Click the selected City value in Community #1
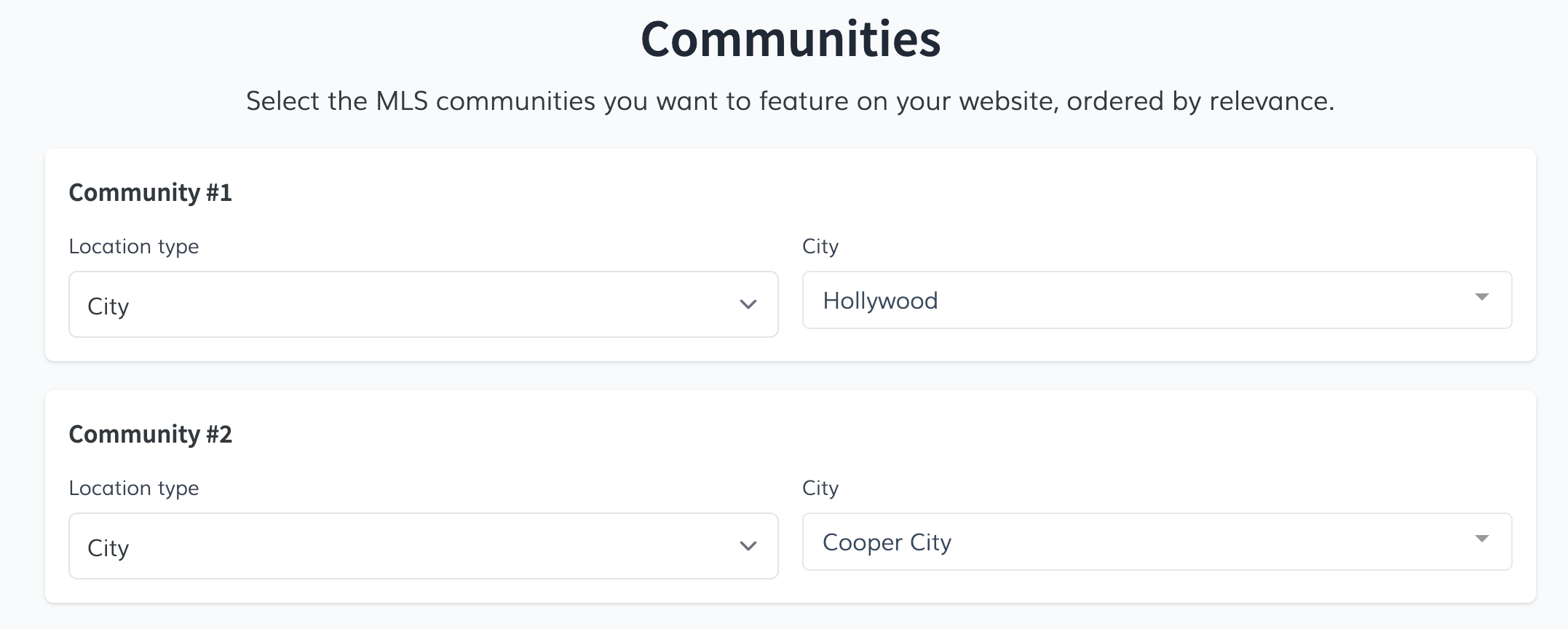1568x629 pixels. 108,306
